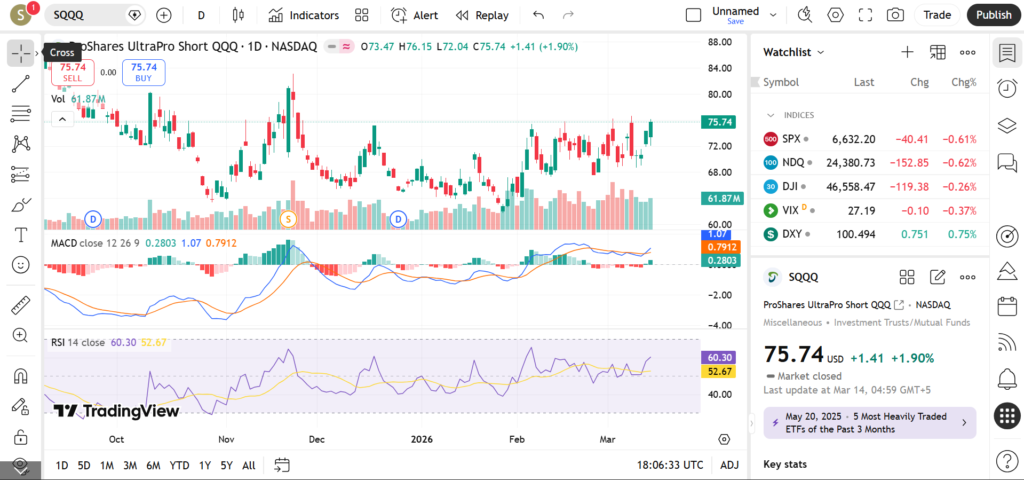Take a chart snapshot with camera icon

pos(895,15)
